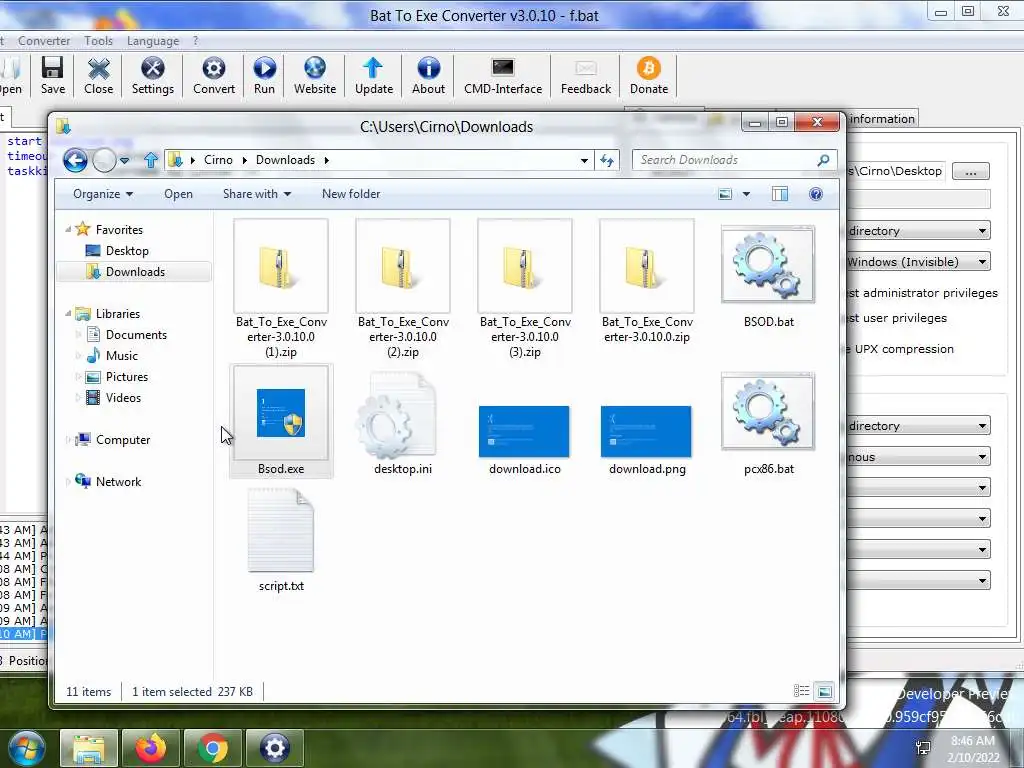Change view icon in Explorer toolbar
The image size is (1024, 768).
[725, 194]
